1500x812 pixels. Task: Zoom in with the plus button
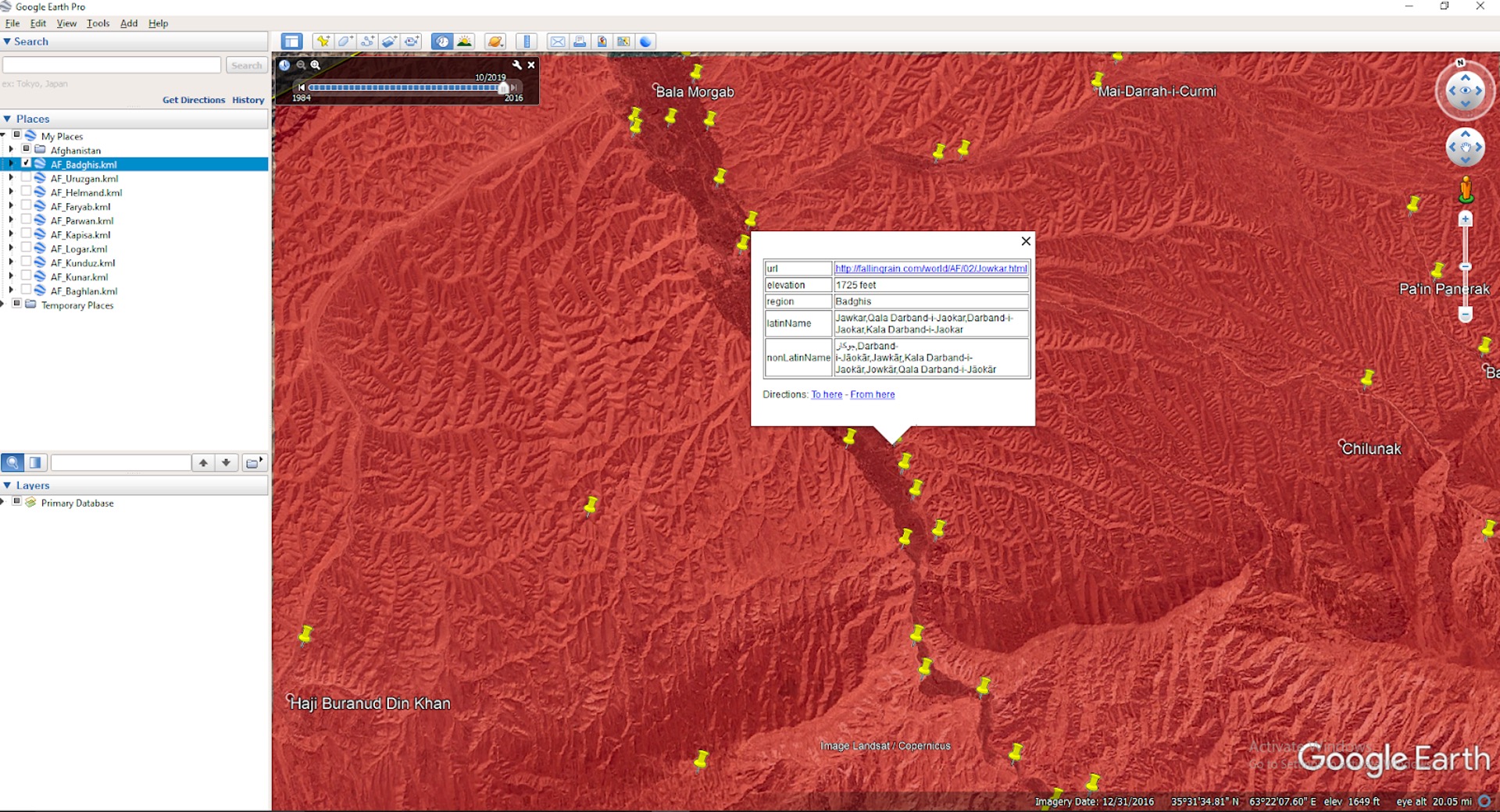coord(1466,219)
